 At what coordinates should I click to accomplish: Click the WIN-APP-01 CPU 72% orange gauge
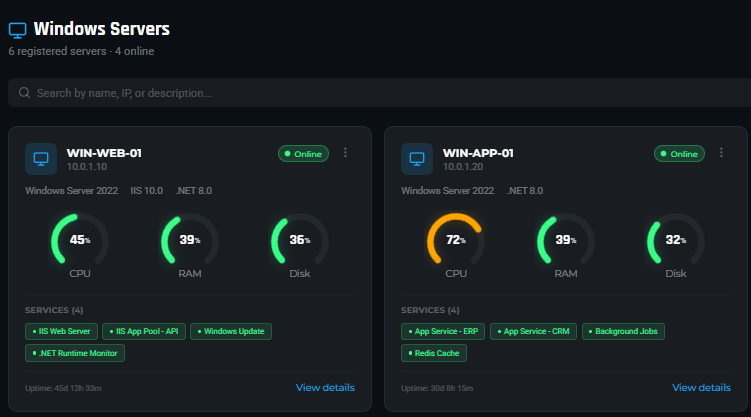point(456,241)
